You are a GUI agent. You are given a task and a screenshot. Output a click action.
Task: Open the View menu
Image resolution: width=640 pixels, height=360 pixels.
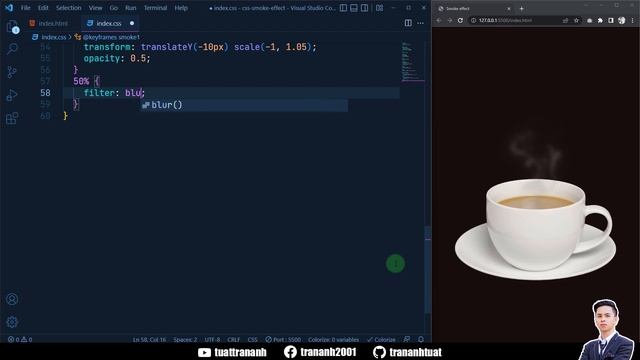click(x=96, y=8)
